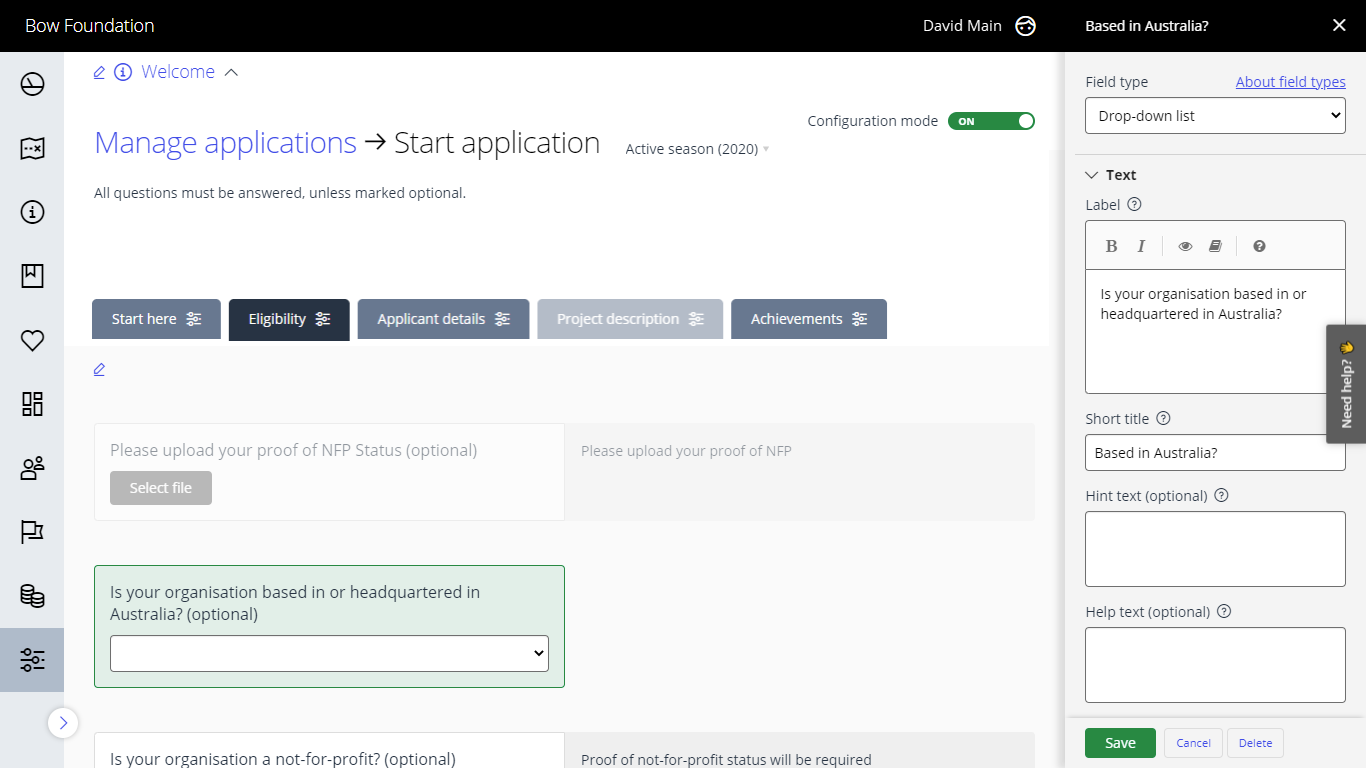Open the Field type drop-down list

pos(1215,116)
